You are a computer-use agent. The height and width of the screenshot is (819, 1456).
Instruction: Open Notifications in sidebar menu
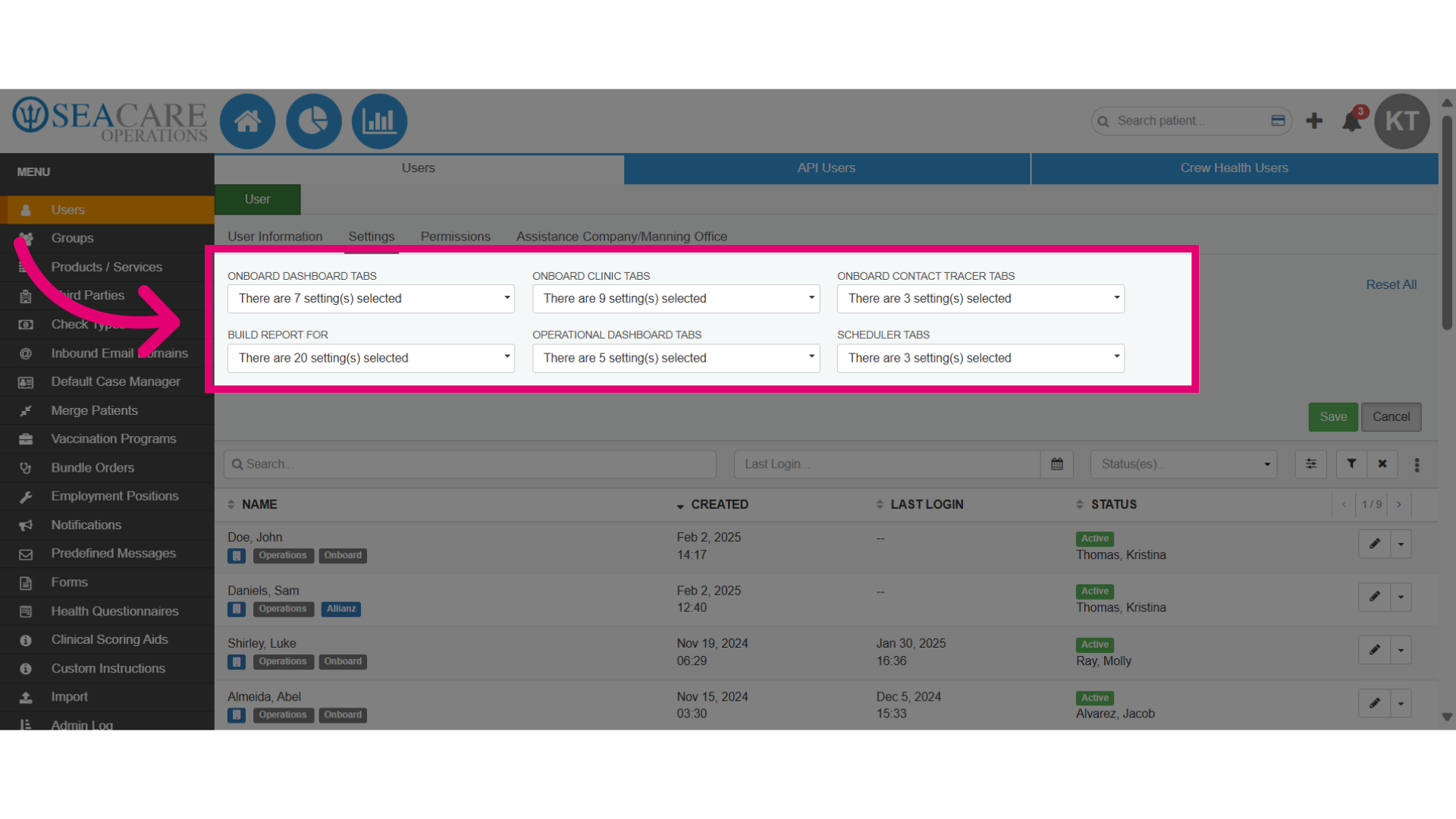click(107, 525)
